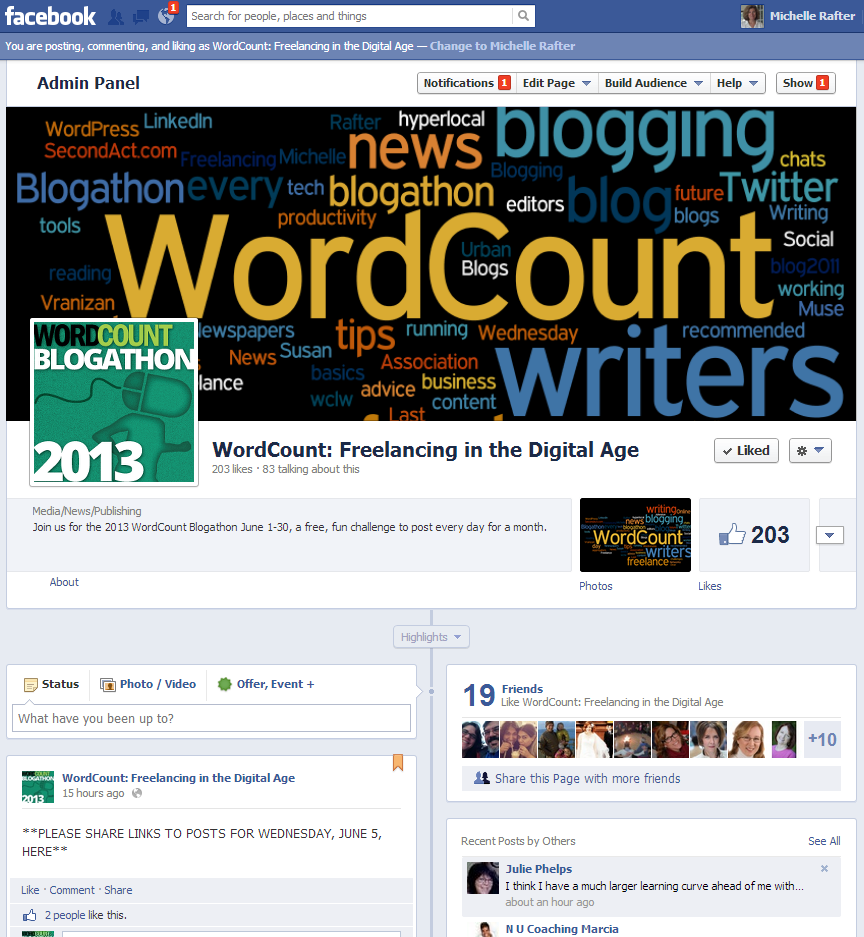Click the +10 more friends tile
Viewport: 864px width, 937px height.
pyautogui.click(x=822, y=740)
